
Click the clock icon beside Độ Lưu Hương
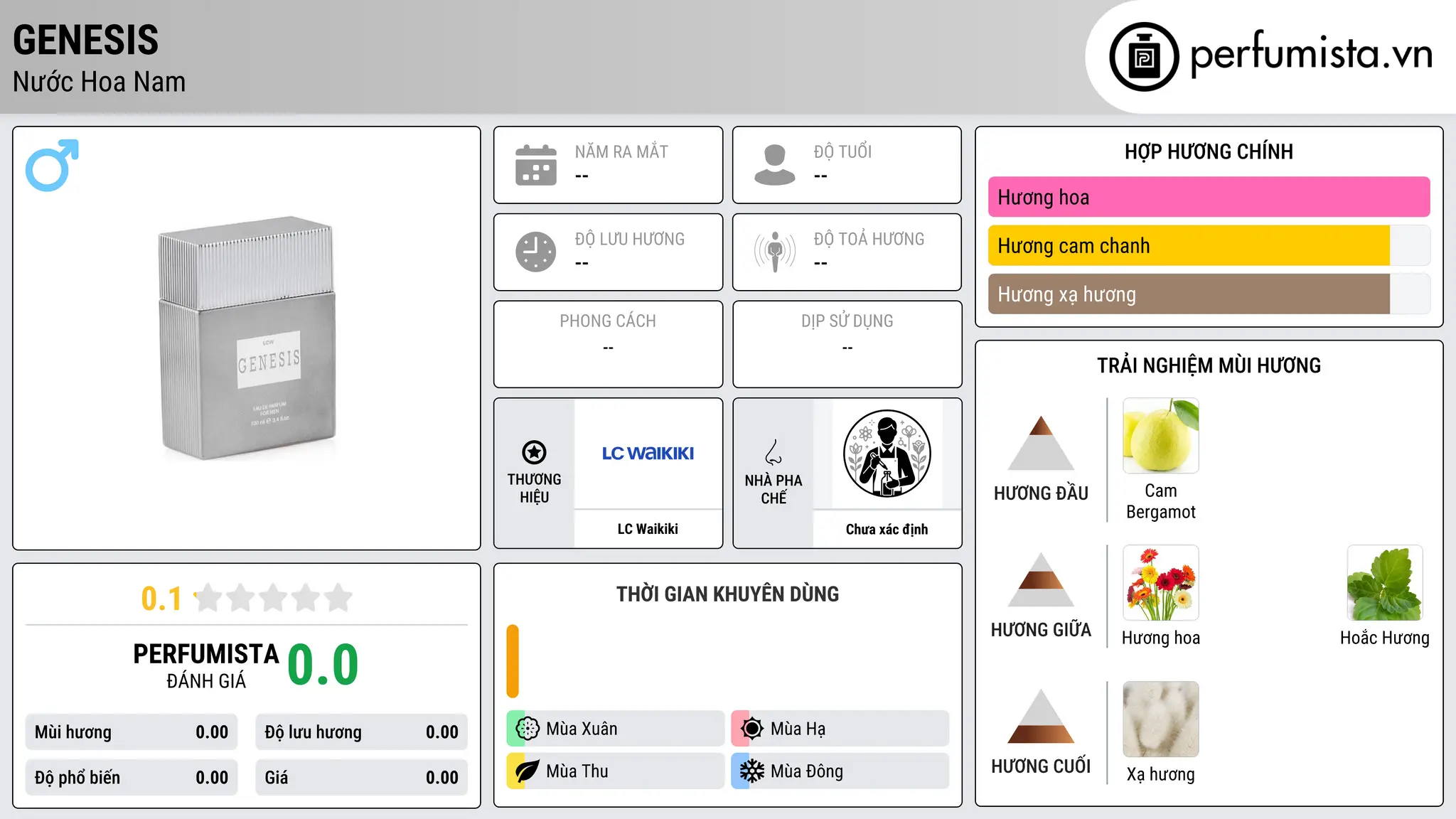click(x=536, y=252)
